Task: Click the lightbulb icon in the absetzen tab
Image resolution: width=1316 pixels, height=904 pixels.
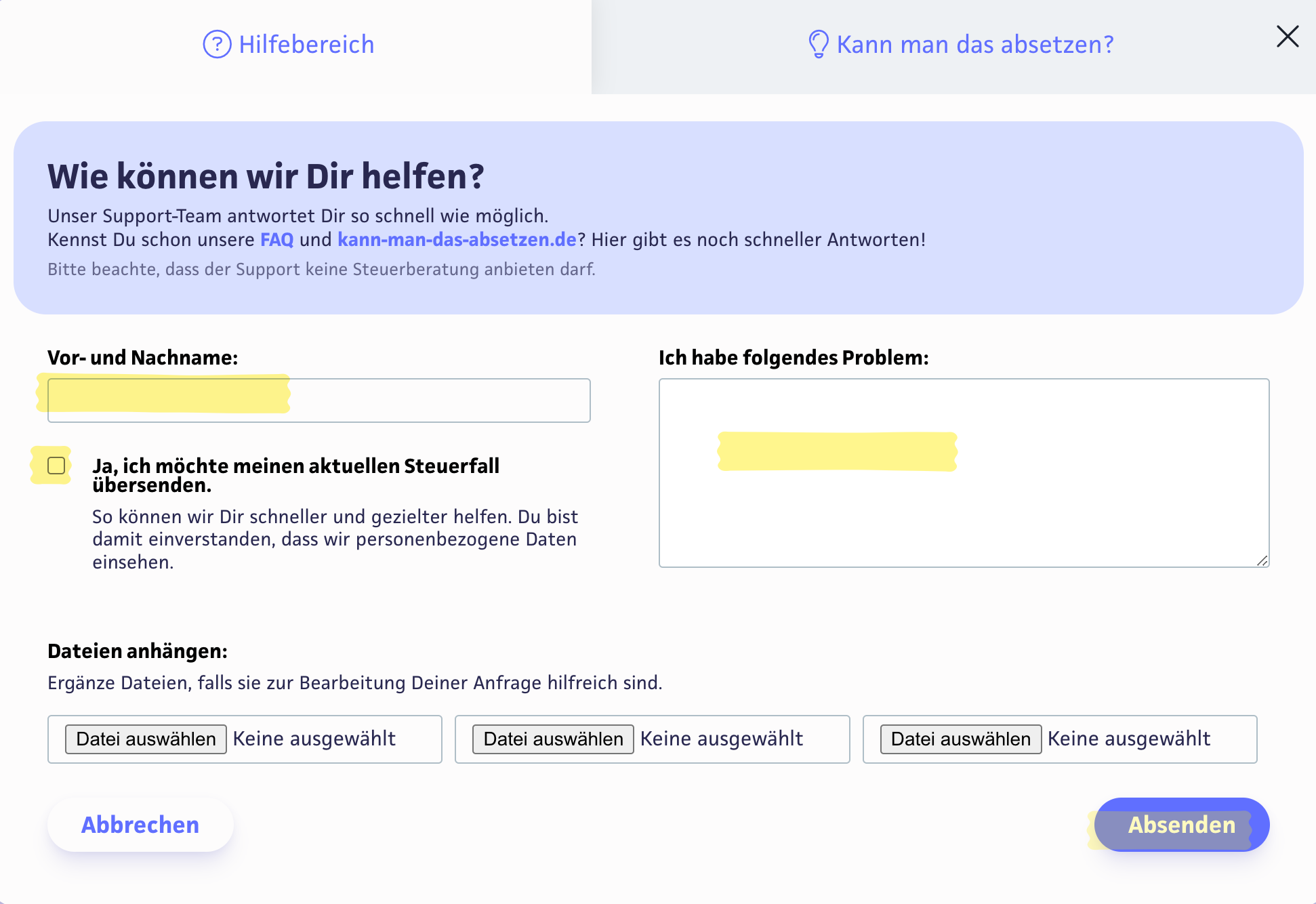Action: click(x=818, y=45)
